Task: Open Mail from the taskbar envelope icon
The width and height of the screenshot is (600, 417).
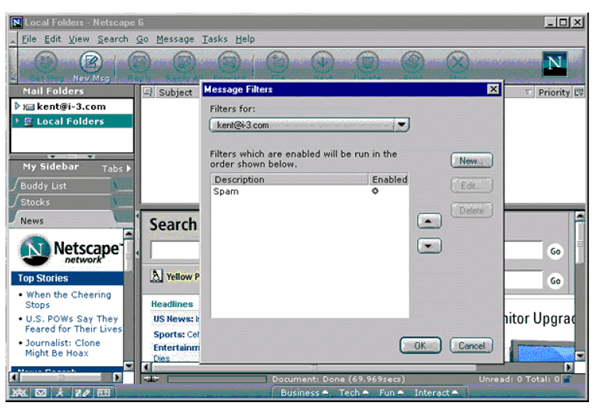Action: pos(41,393)
